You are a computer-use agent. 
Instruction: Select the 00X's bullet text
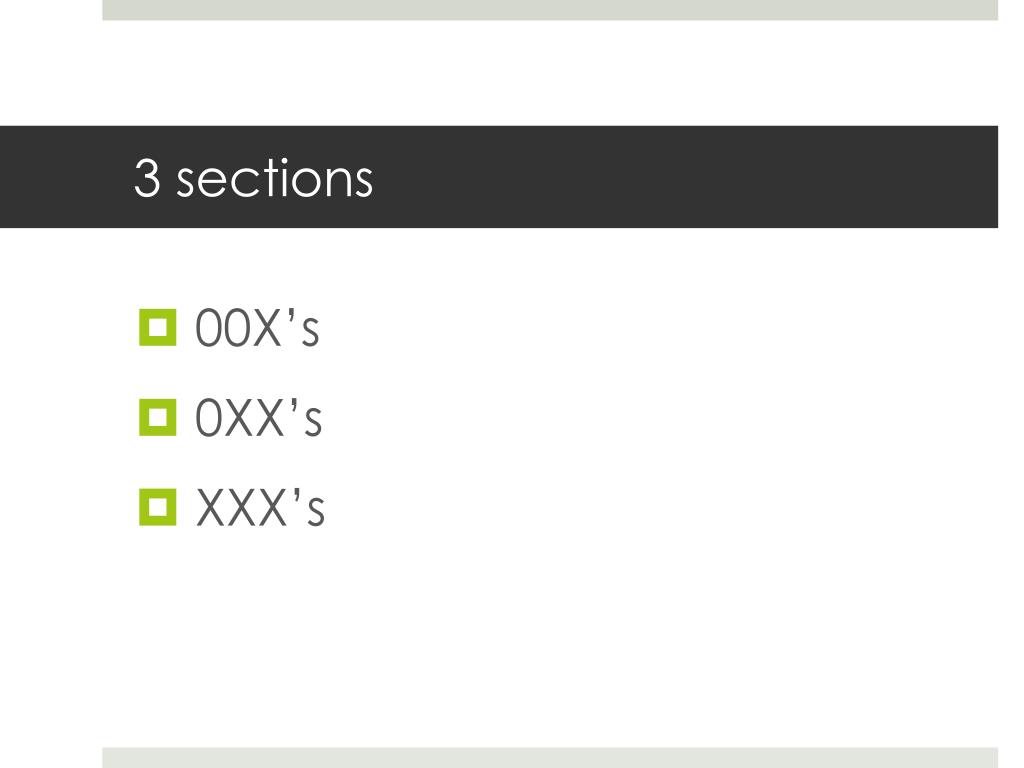(x=257, y=329)
